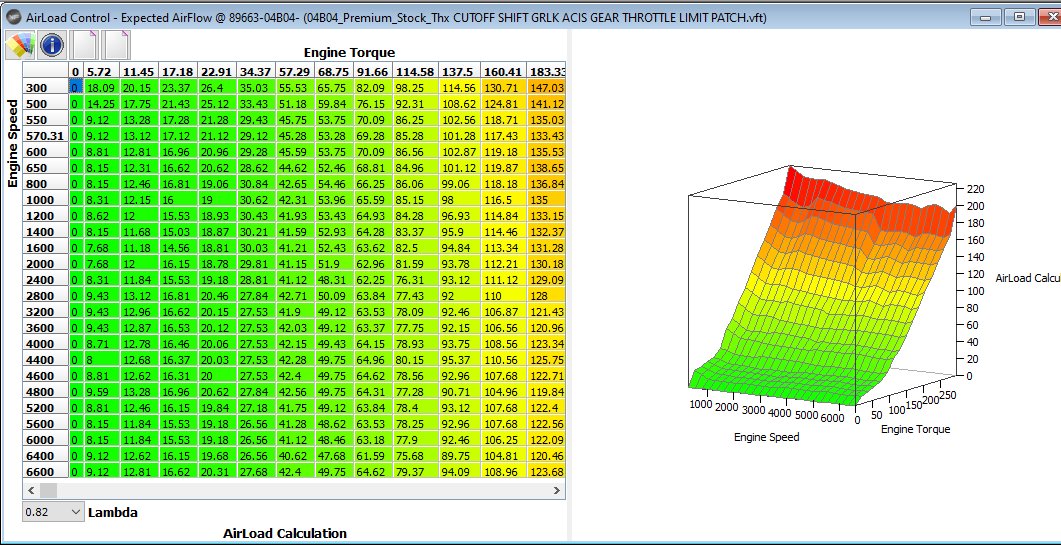Click the 5.72 Engine Torque column header
The height and width of the screenshot is (545, 1061).
tap(101, 71)
